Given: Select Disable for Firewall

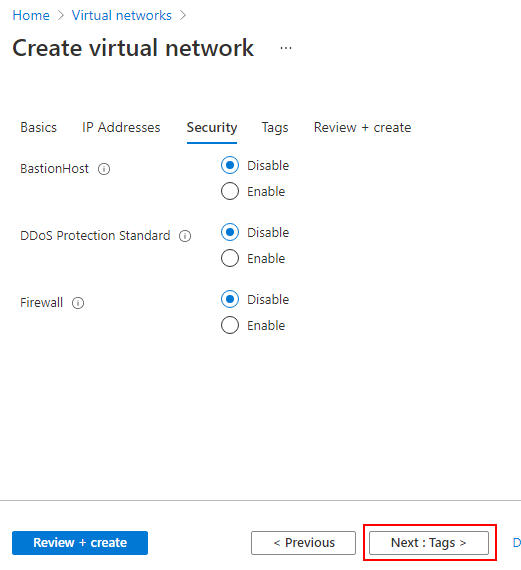Looking at the screenshot, I should point(230,299).
